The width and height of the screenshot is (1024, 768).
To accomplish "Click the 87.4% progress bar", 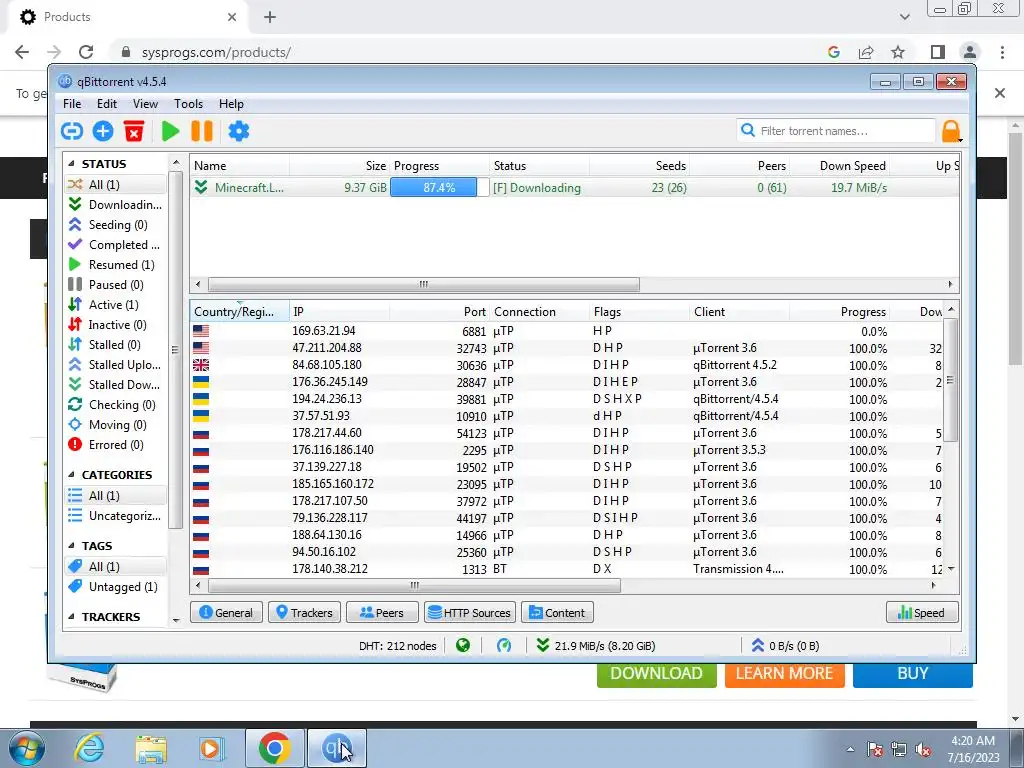I will (x=439, y=187).
